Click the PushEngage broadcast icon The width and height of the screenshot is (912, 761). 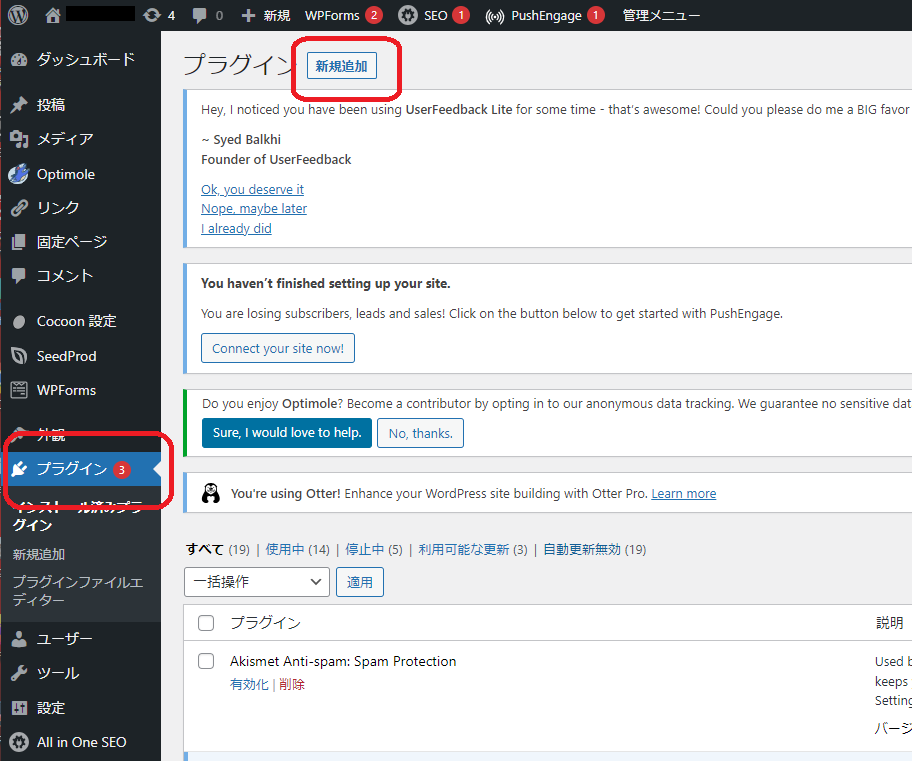click(x=494, y=16)
